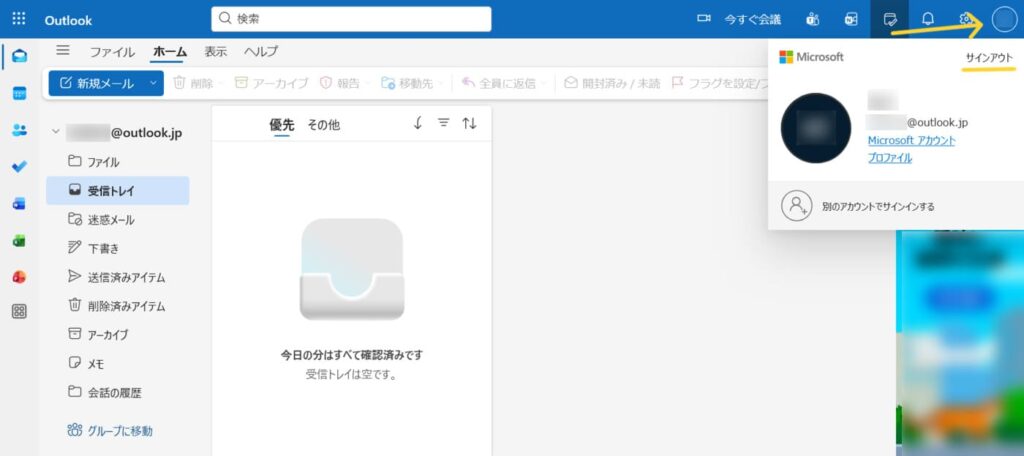Viewport: 1024px width, 456px height.
Task: Click 全員に返信 reply all button
Action: click(x=498, y=83)
